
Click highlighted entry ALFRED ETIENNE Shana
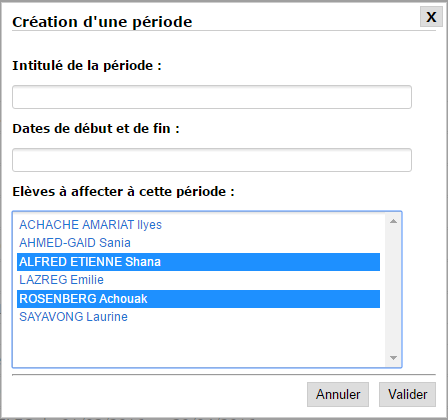(198, 262)
